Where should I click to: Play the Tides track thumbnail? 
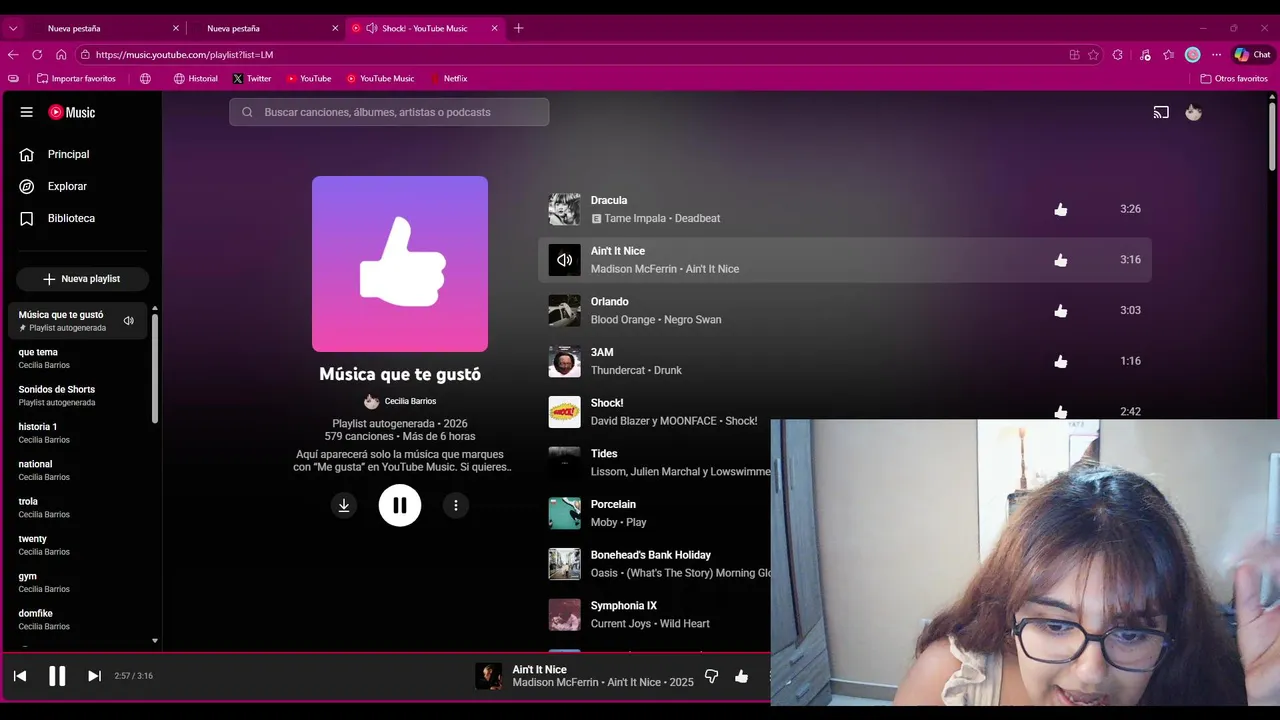coord(564,463)
